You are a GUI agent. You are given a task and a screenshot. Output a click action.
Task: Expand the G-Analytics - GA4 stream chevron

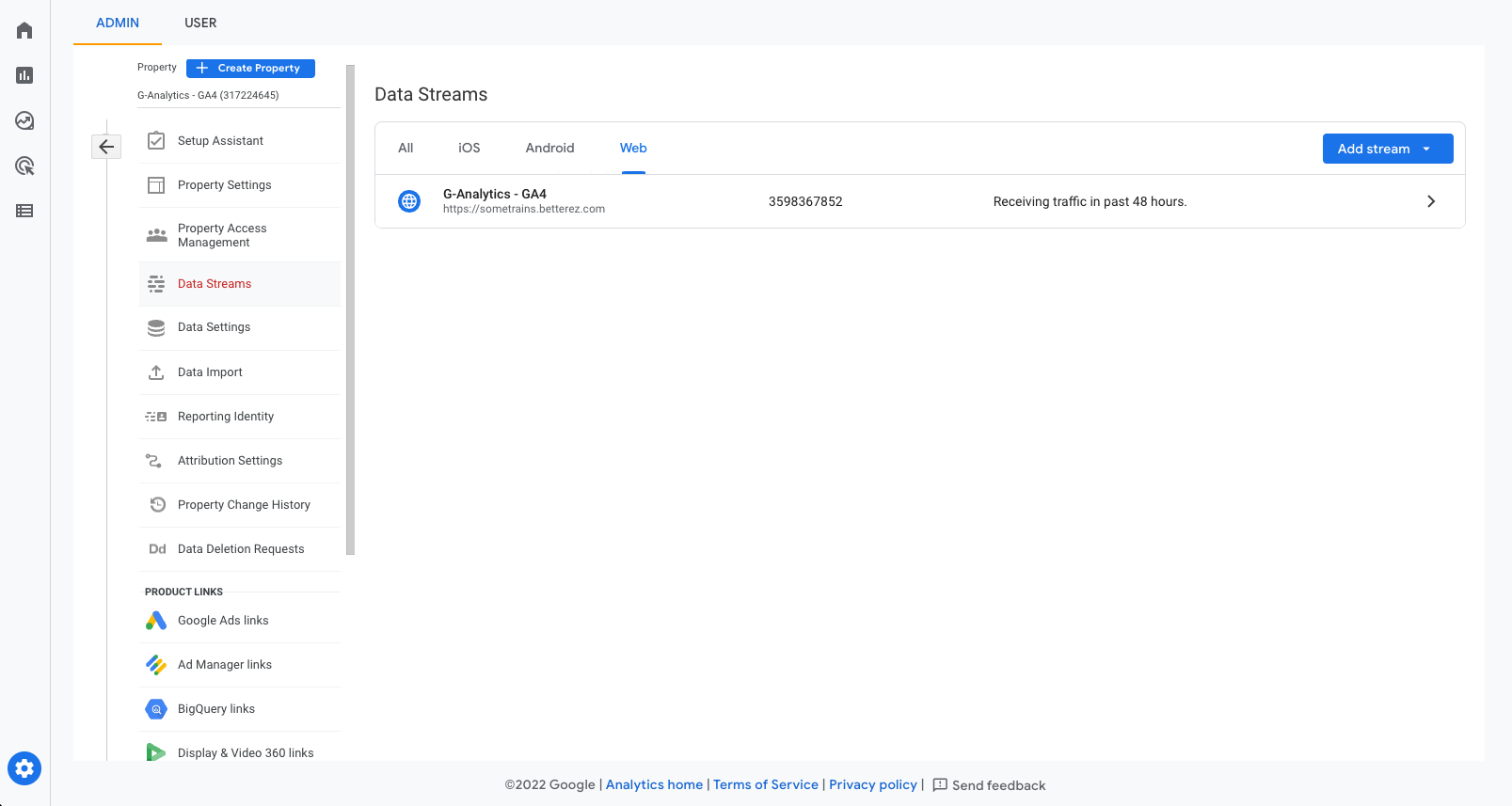[1431, 201]
